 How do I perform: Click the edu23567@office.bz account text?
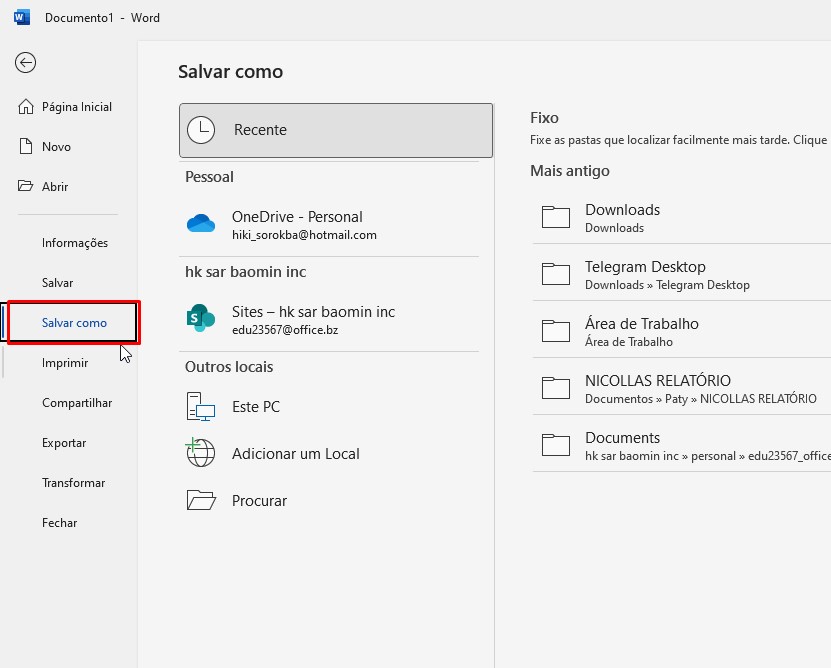285,330
